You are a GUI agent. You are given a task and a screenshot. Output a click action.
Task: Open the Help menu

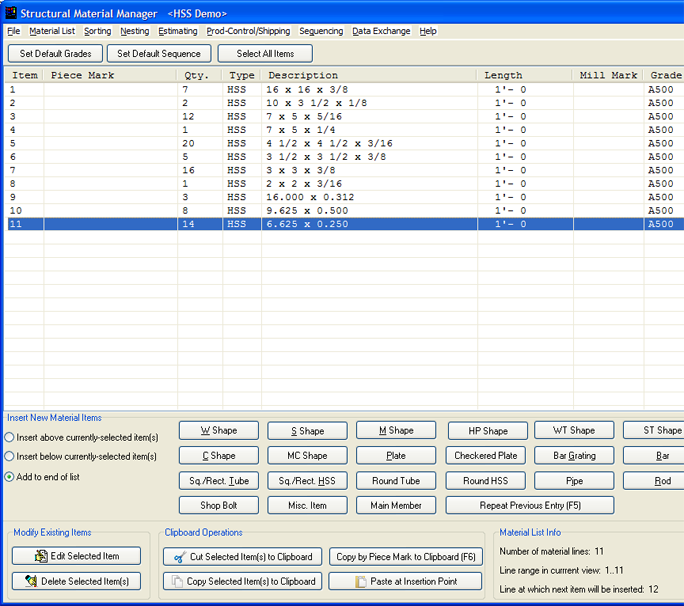(x=428, y=31)
